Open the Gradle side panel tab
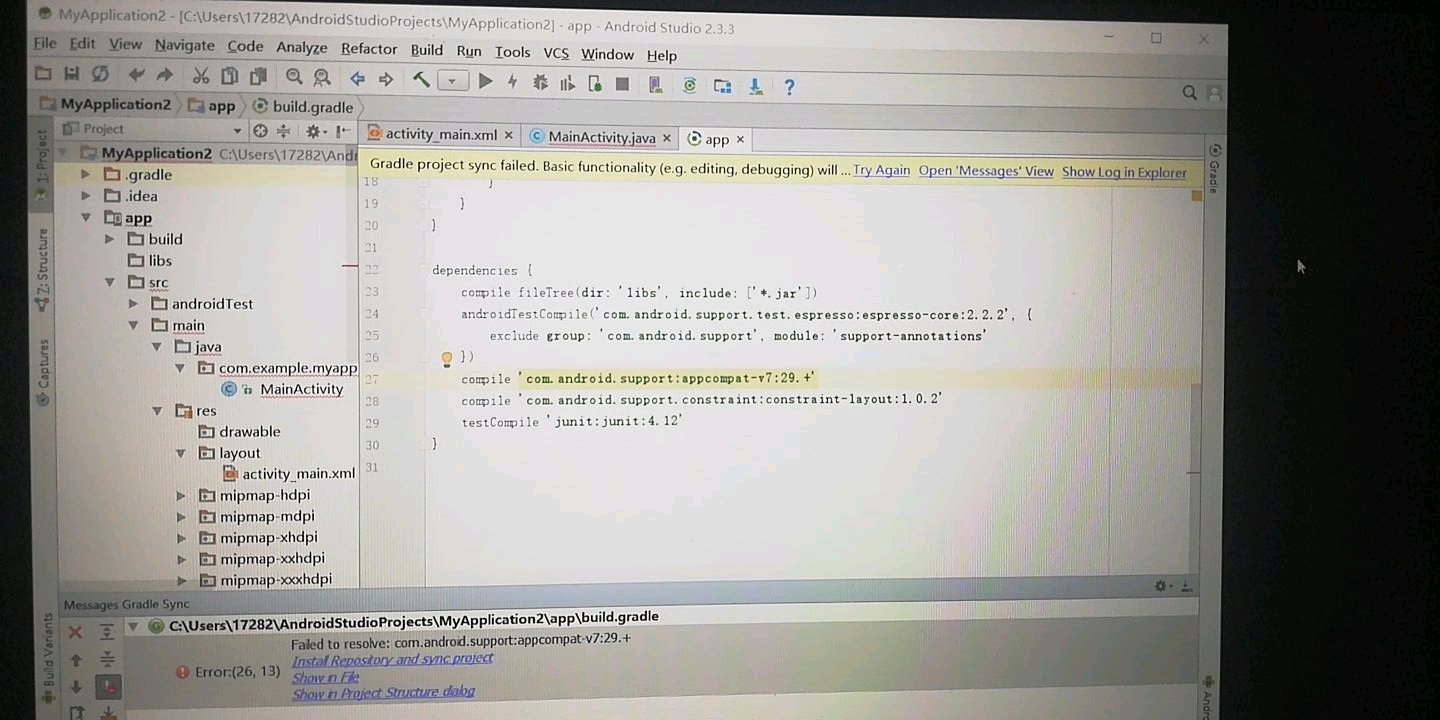 click(x=1214, y=170)
